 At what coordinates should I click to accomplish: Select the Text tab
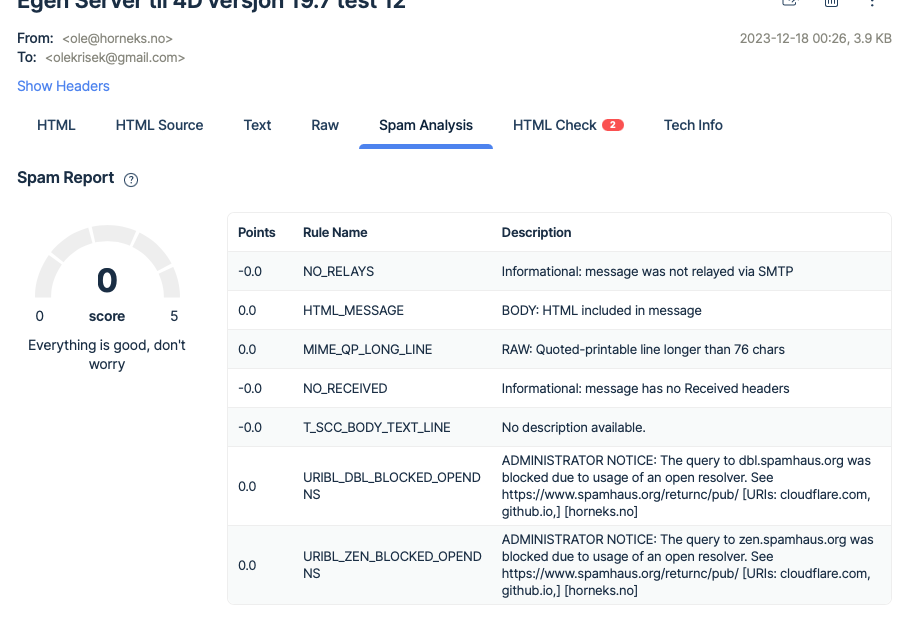(257, 125)
